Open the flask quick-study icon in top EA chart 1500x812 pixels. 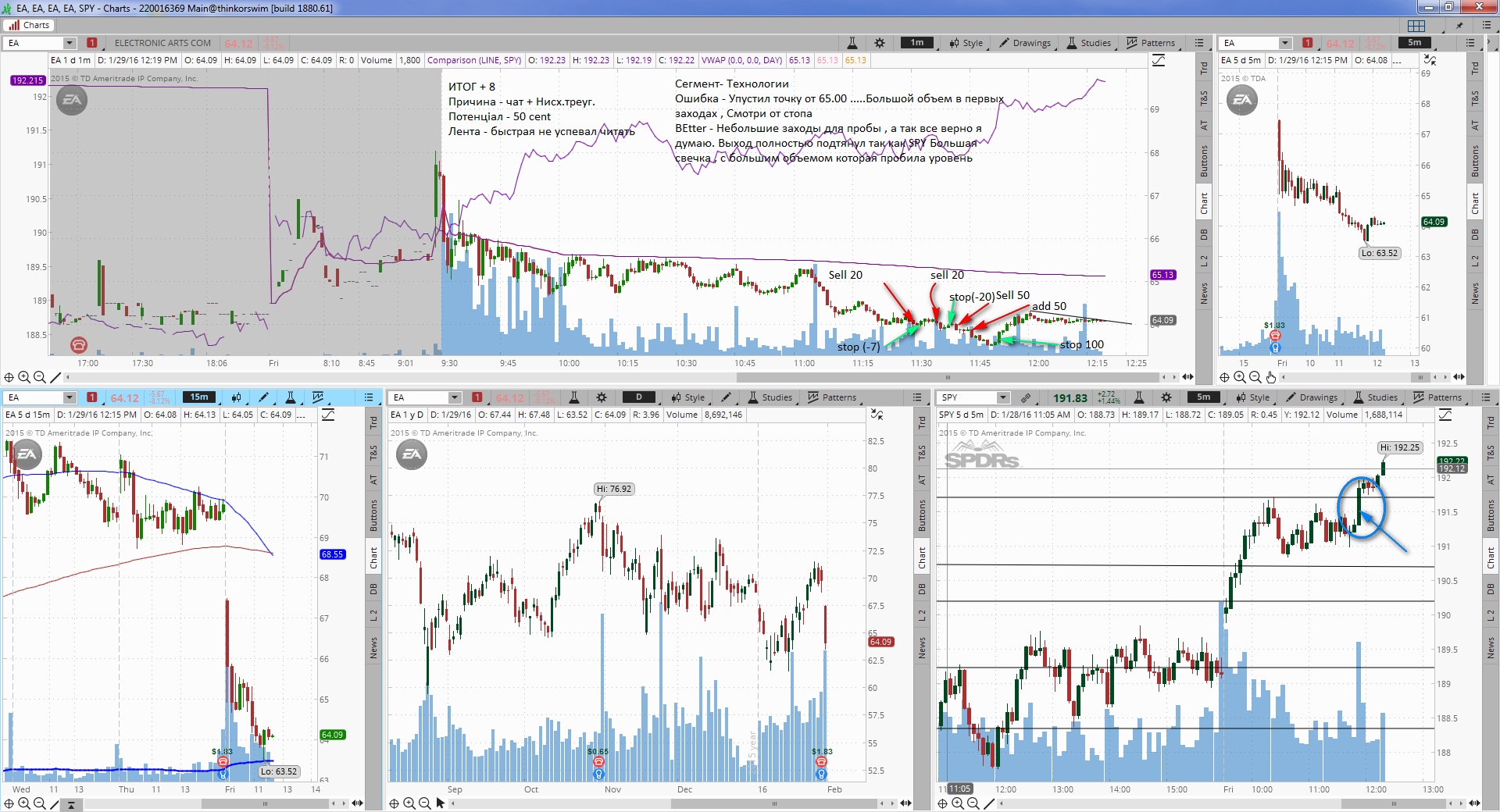click(852, 43)
